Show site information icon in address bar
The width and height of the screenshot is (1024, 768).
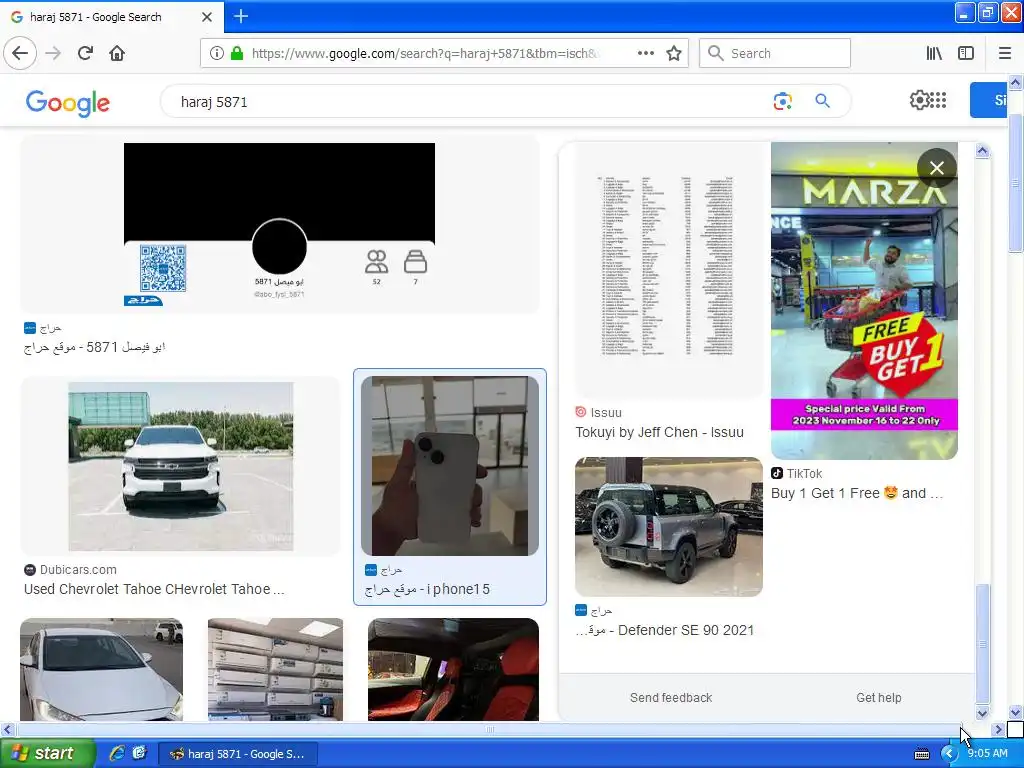point(217,53)
